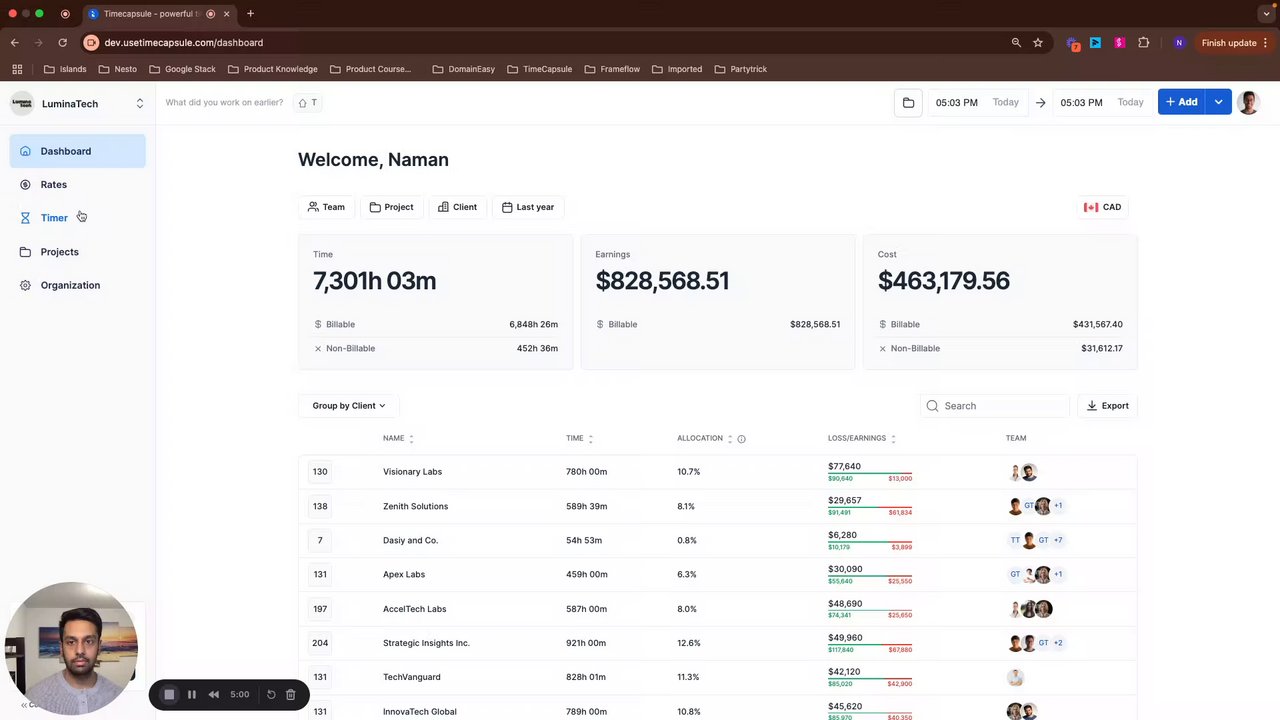Open the Google Stack bookmarks folder

point(182,69)
